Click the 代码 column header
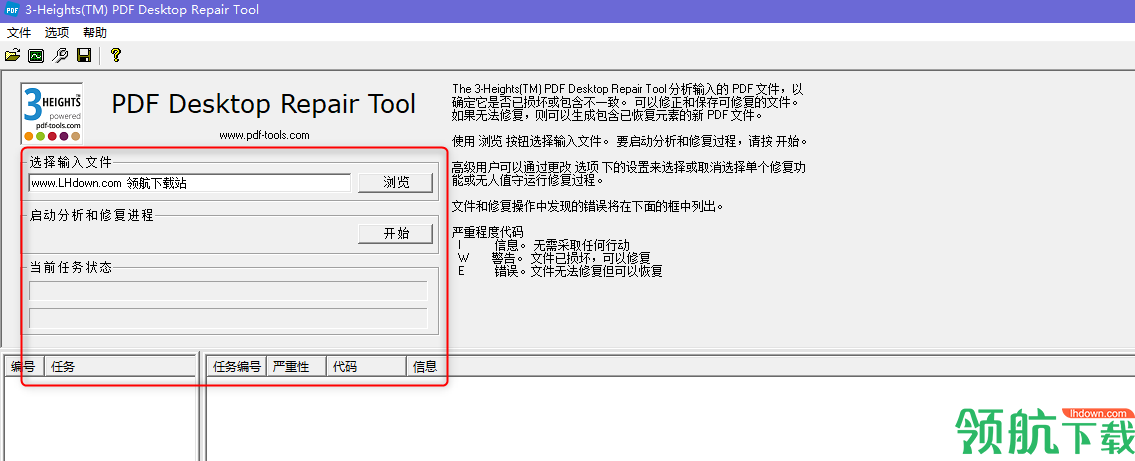This screenshot has height=461, width=1135. 366,367
